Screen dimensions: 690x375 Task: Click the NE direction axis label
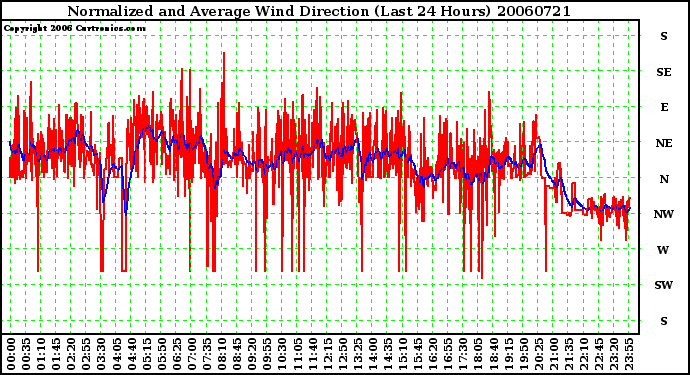point(664,143)
